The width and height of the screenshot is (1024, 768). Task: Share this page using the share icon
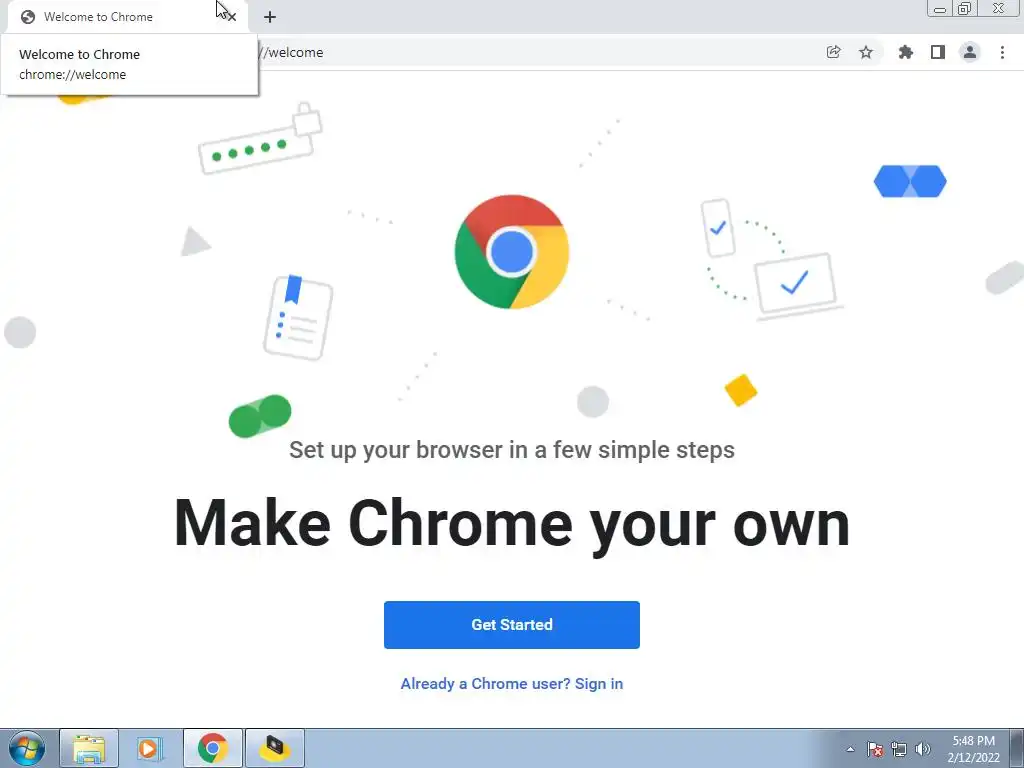click(833, 52)
